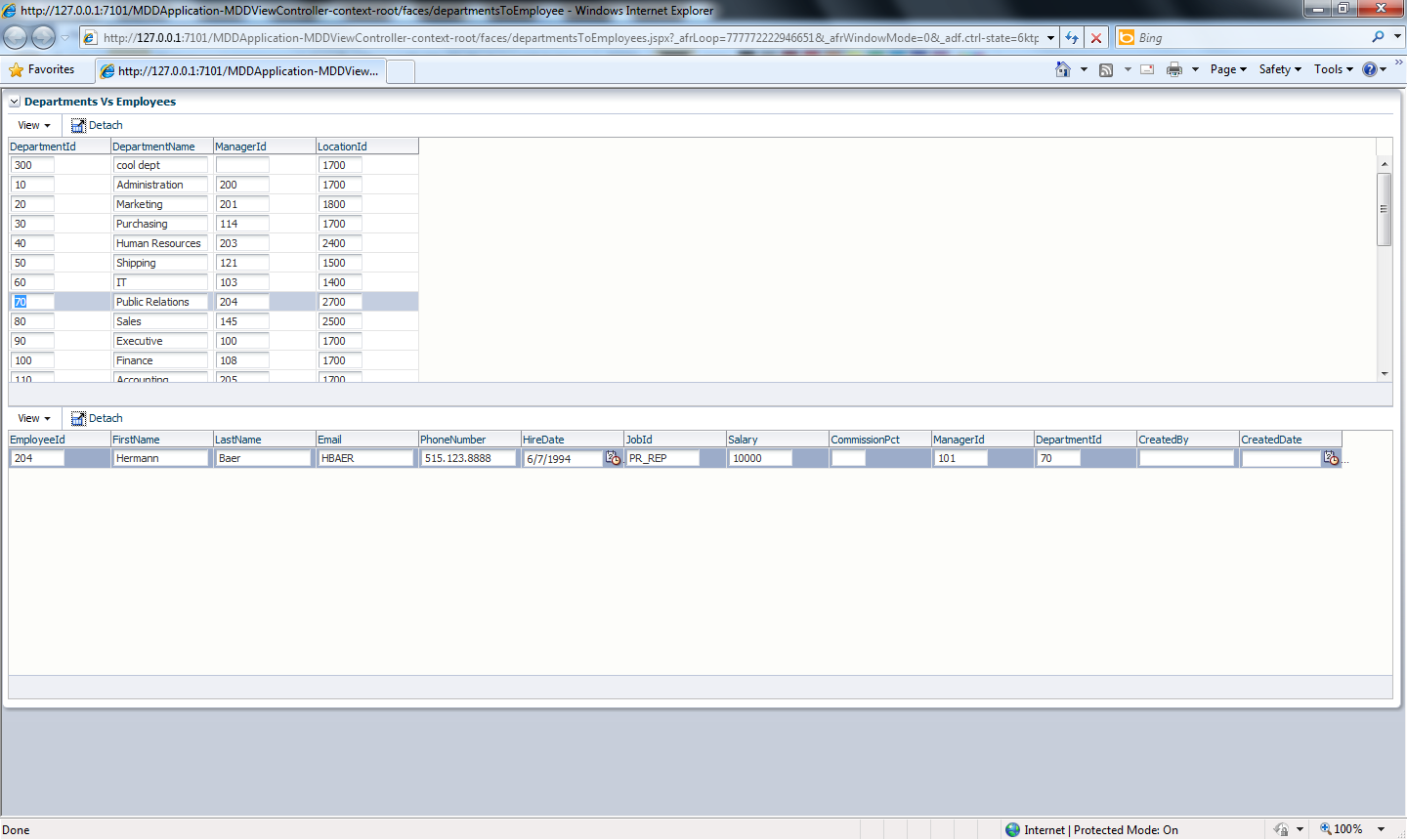Image resolution: width=1407 pixels, height=840 pixels.
Task: Click the Detach icon in the Departments toolbar
Action: click(x=77, y=125)
